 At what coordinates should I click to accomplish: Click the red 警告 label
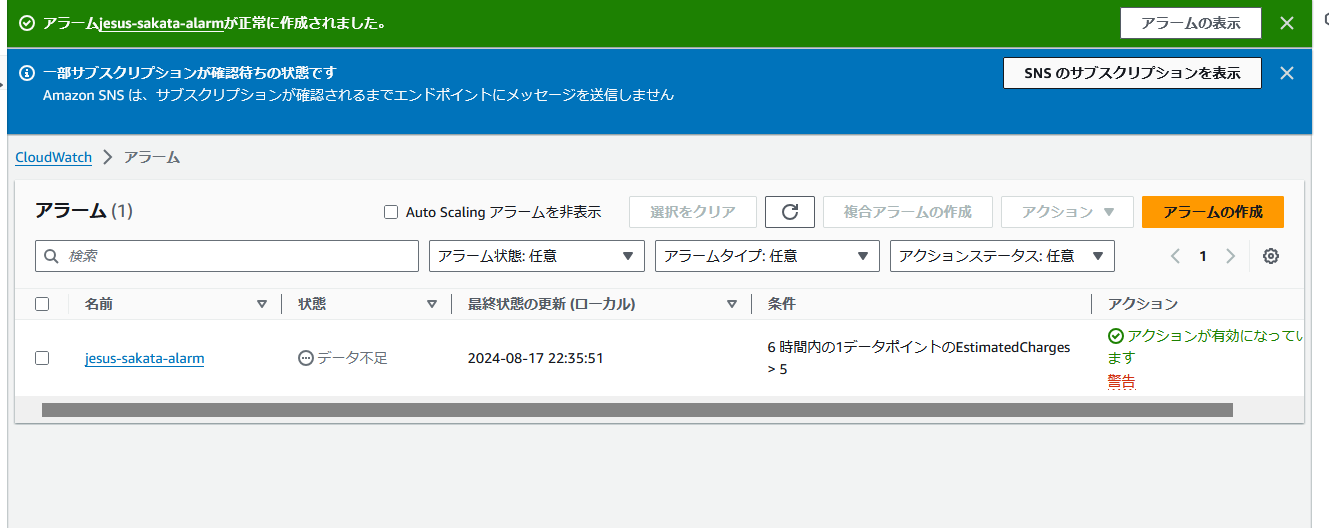click(x=1121, y=381)
